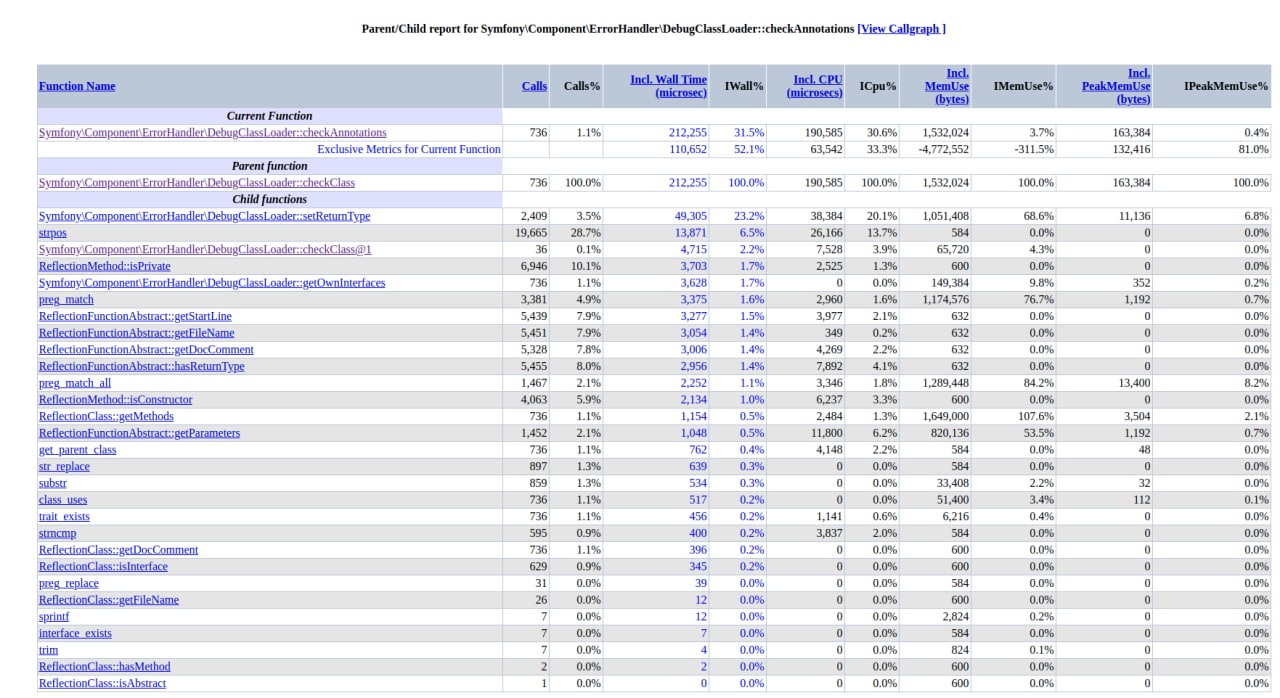Viewport: 1280px width, 698px height.
Task: Select setReturnType wall time 49,305
Action: [x=691, y=216]
